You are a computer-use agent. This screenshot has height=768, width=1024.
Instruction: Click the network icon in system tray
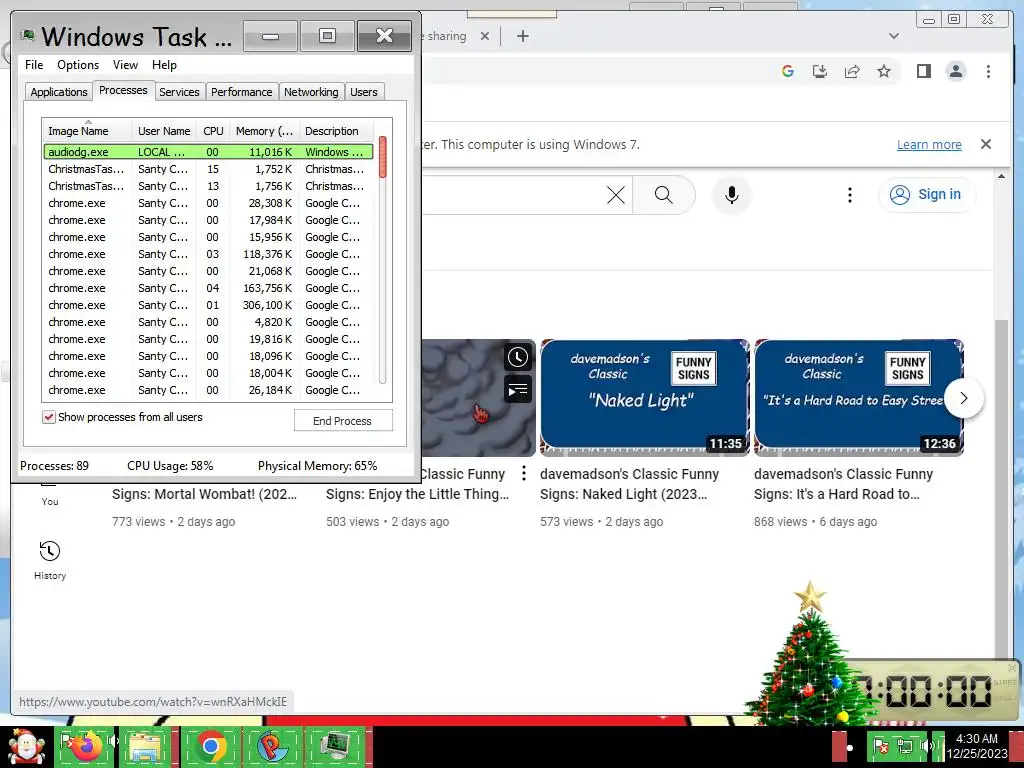pos(904,746)
